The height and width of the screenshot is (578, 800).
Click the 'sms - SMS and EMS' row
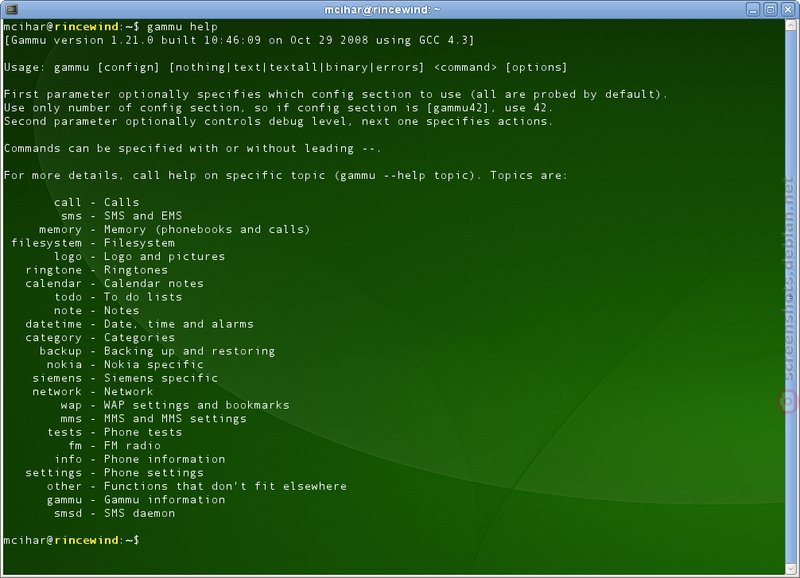(121, 216)
